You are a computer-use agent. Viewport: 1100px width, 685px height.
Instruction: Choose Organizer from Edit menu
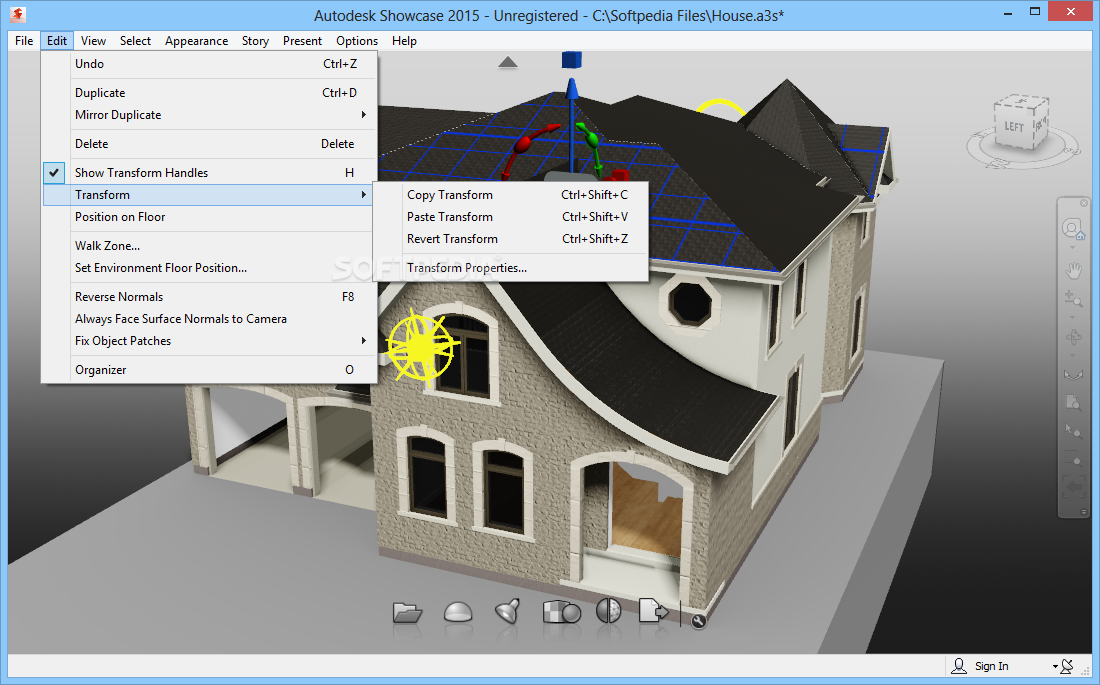[x=210, y=370]
